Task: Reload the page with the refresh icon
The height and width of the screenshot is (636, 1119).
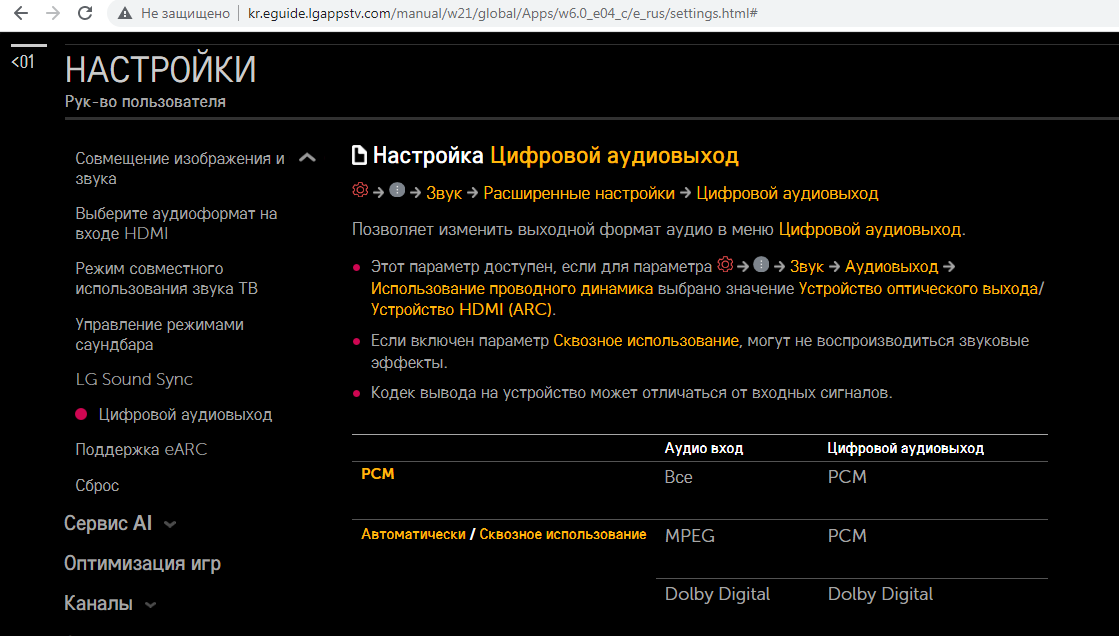Action: (85, 14)
